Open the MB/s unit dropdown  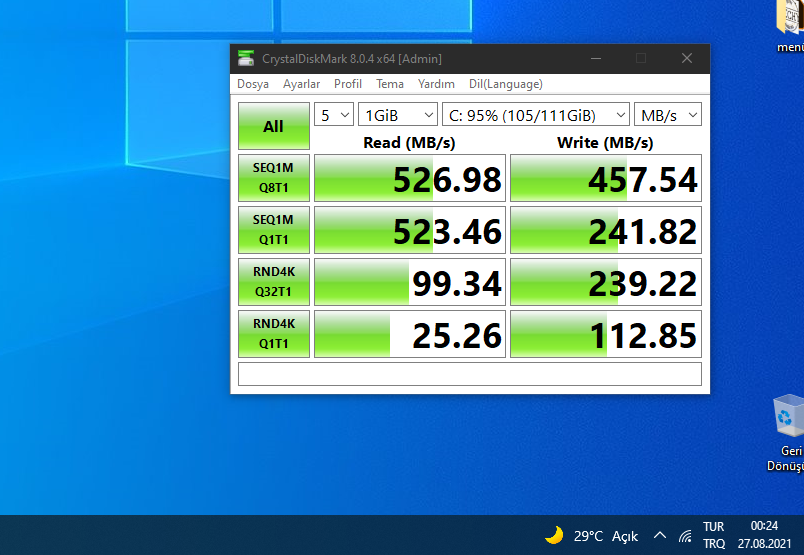[668, 115]
